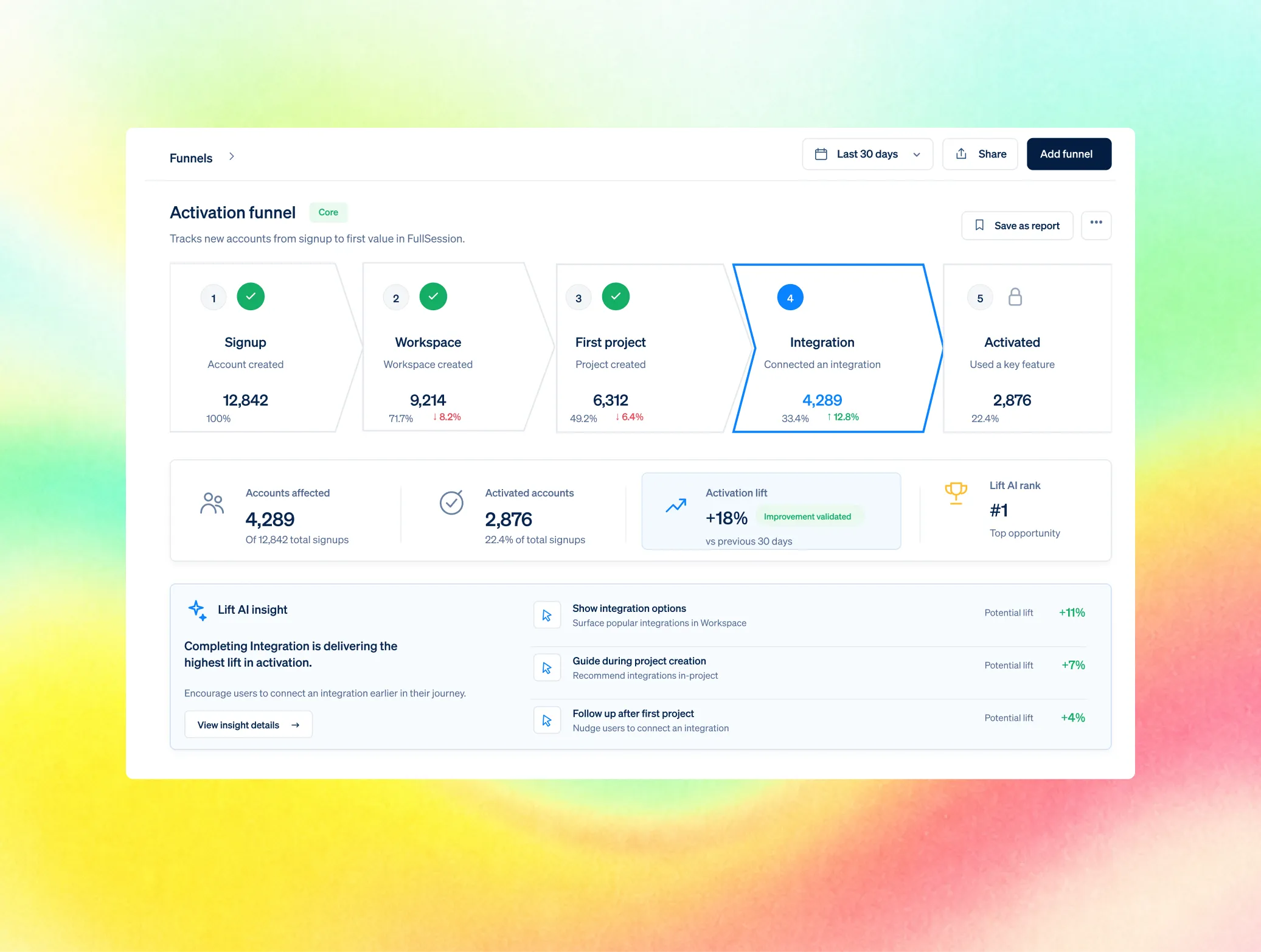This screenshot has height=952, width=1261.
Task: Open the three-dot more options menu
Action: (x=1096, y=225)
